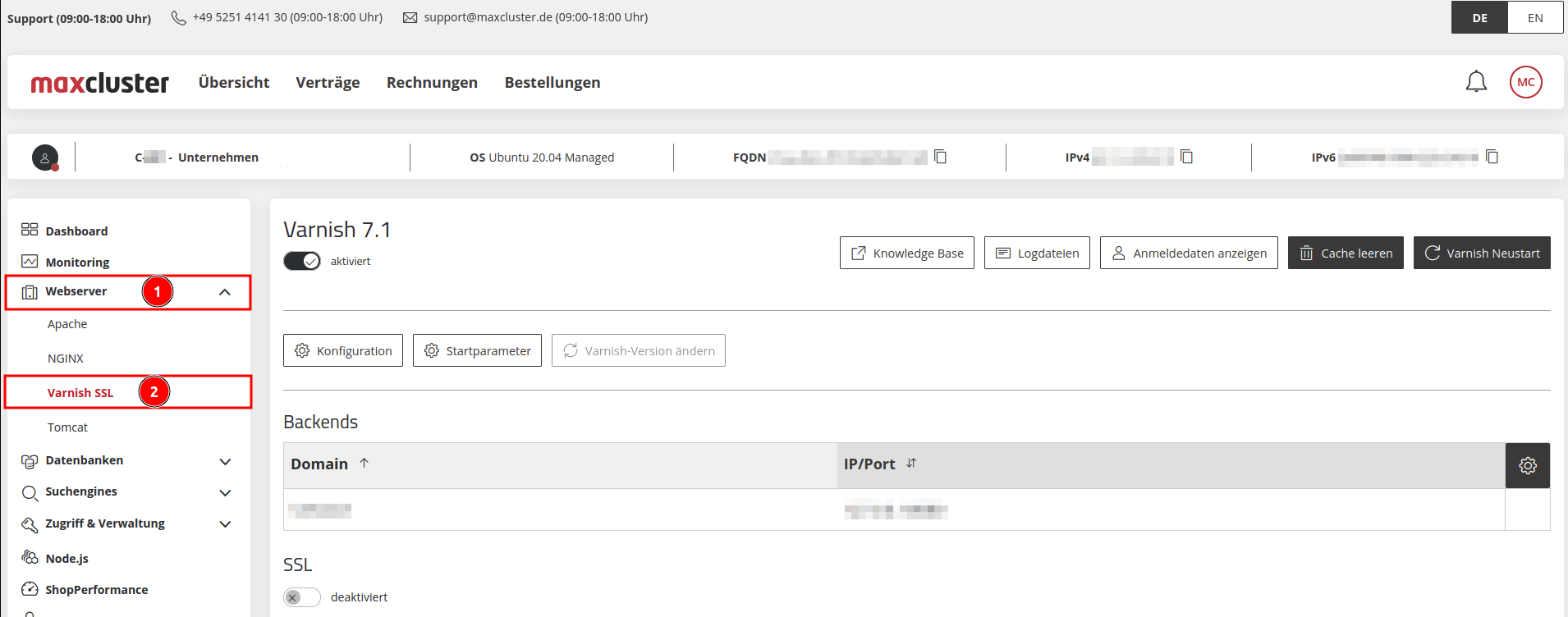Open the Node.js sidebar entry

click(x=66, y=559)
